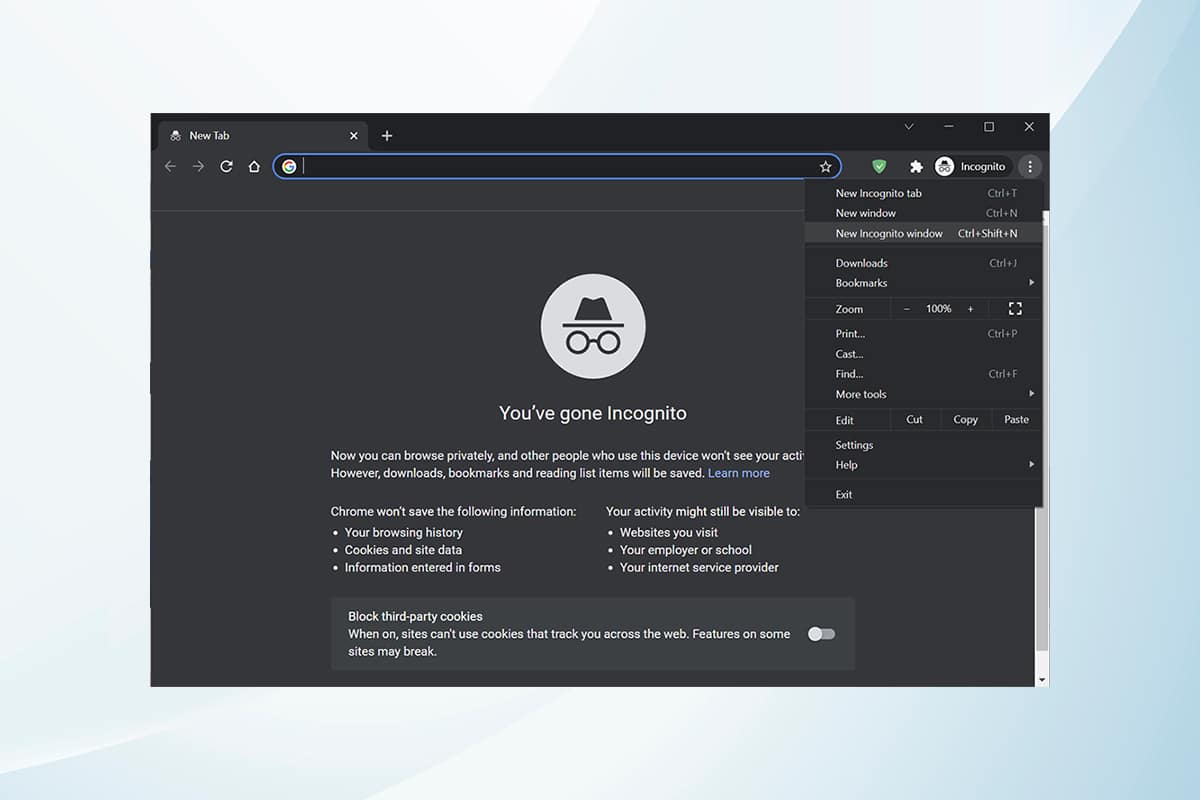The width and height of the screenshot is (1200, 800).
Task: Click the back navigation arrow
Action: (170, 166)
